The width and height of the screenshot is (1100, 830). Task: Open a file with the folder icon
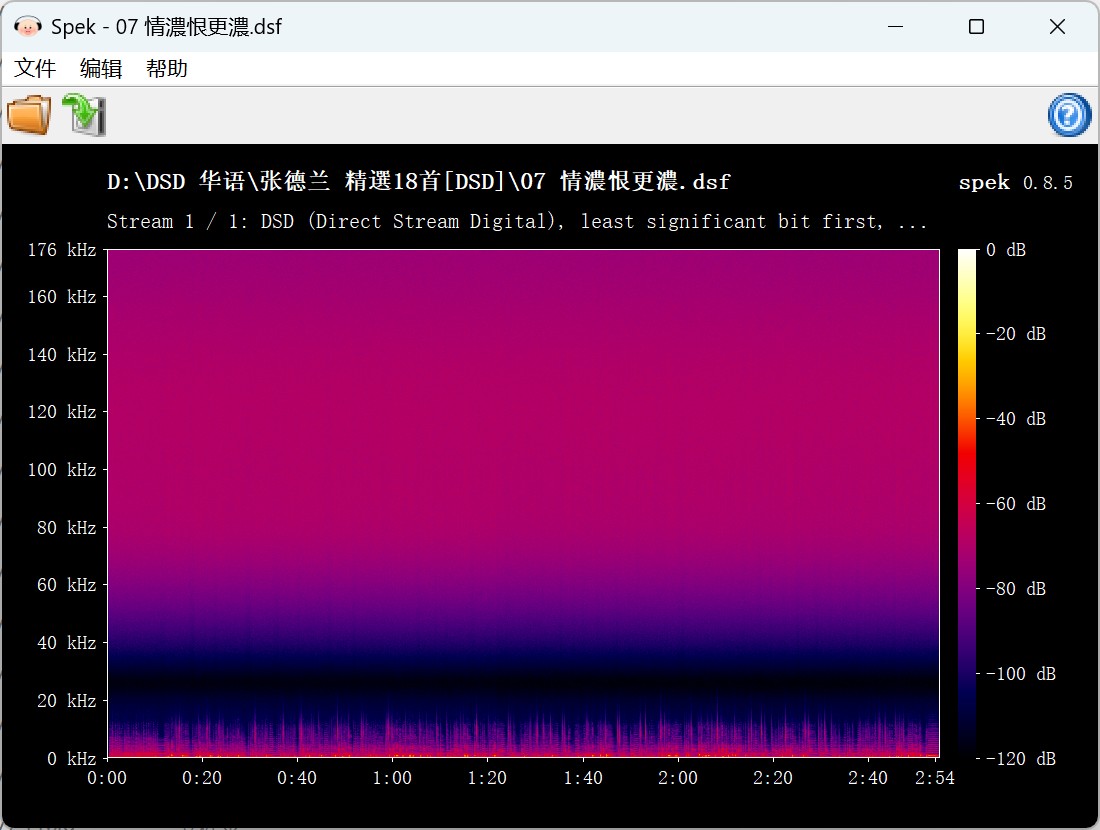(29, 115)
